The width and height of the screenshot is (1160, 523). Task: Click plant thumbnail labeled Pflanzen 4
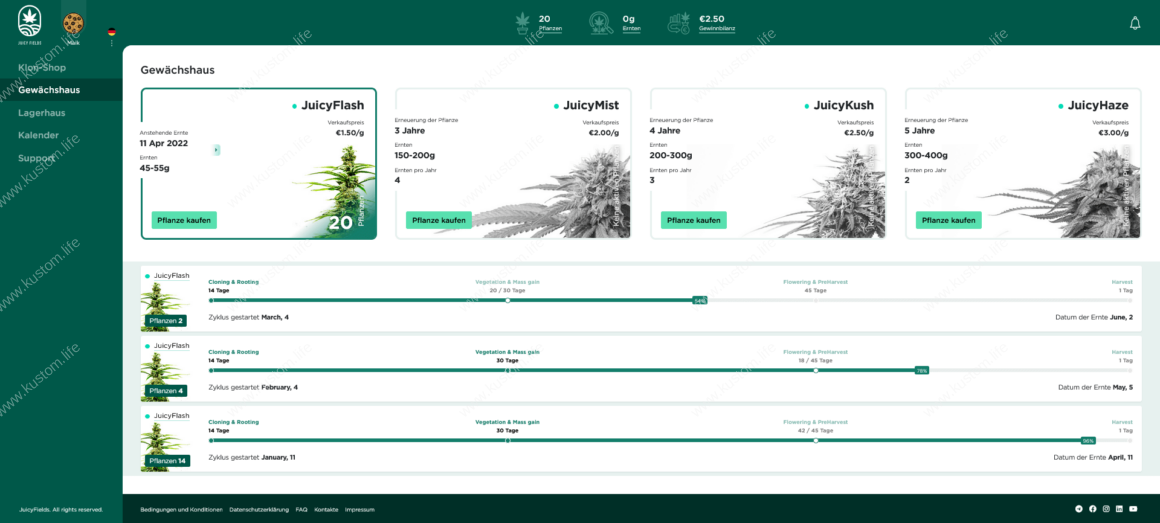pyautogui.click(x=164, y=376)
